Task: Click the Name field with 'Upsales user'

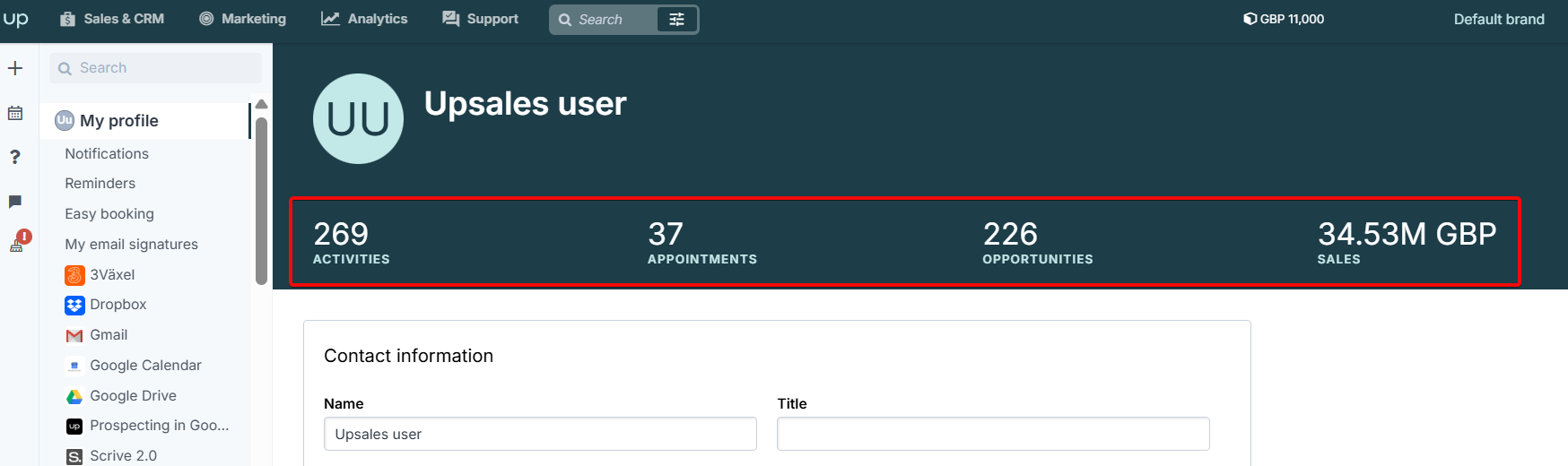Action: coord(540,434)
